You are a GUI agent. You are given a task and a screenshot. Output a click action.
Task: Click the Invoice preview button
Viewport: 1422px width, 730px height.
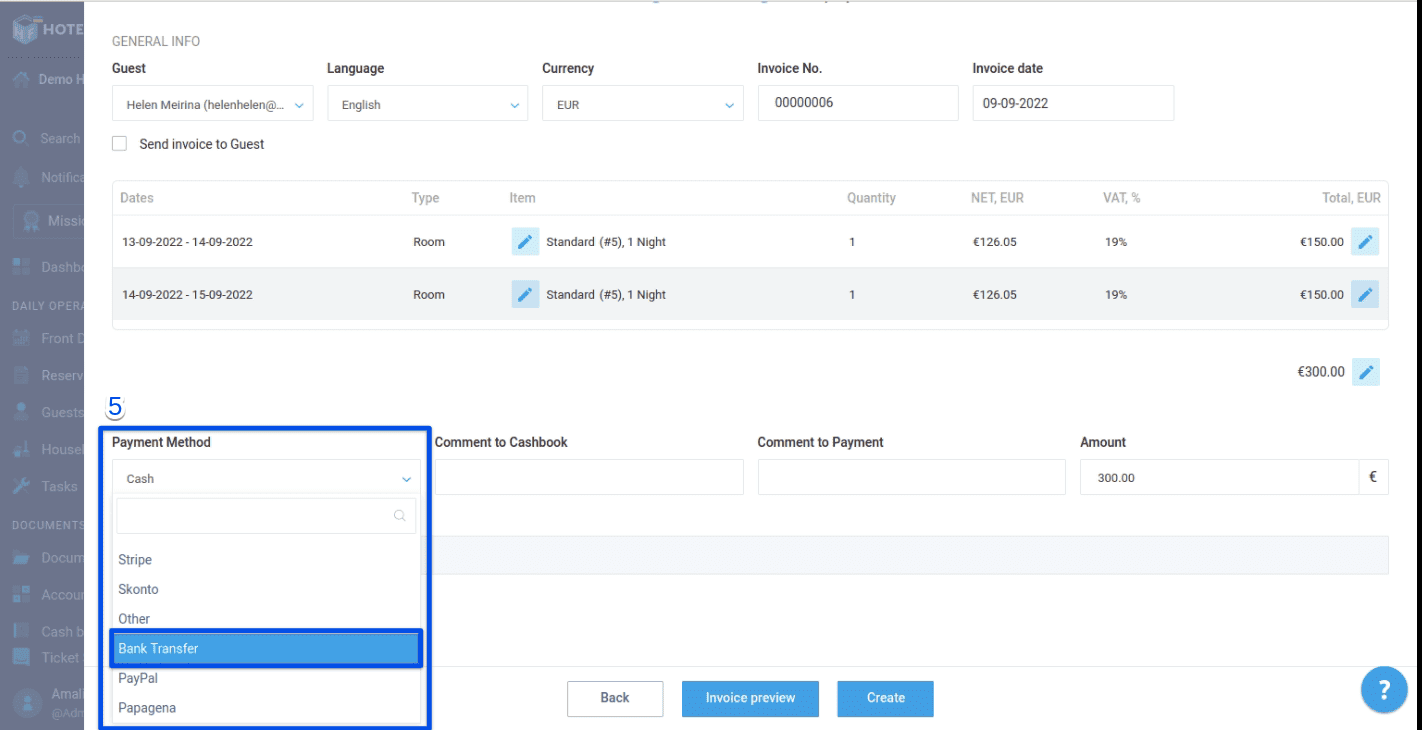[750, 698]
